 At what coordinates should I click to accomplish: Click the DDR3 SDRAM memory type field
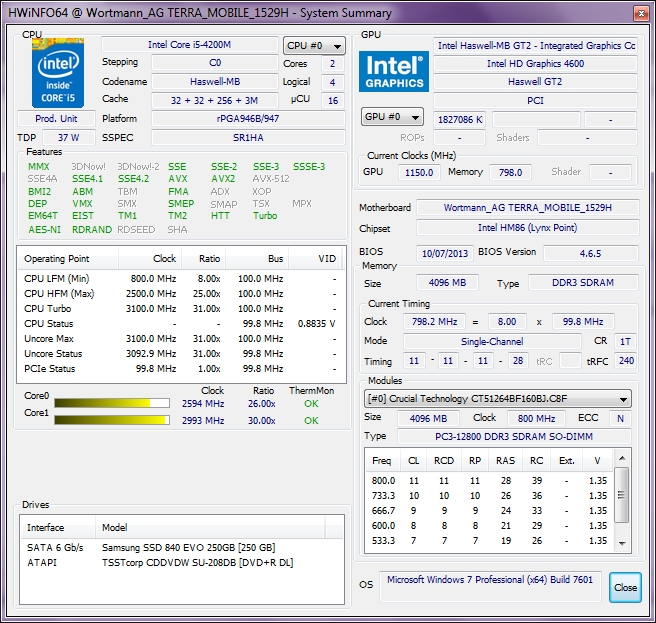pos(583,283)
